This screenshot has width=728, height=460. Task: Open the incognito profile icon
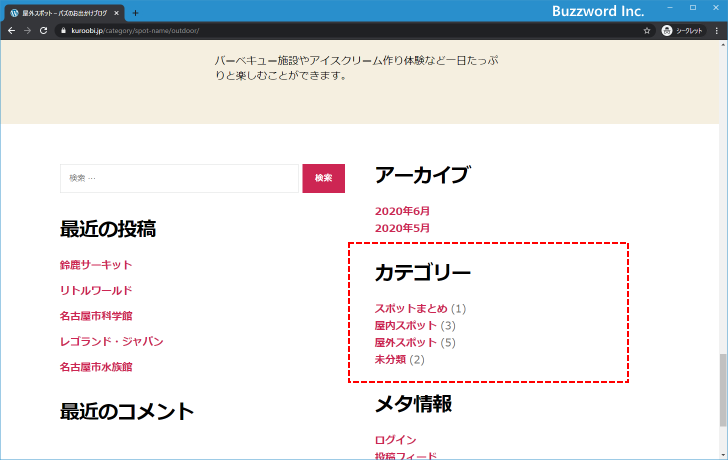click(x=682, y=31)
